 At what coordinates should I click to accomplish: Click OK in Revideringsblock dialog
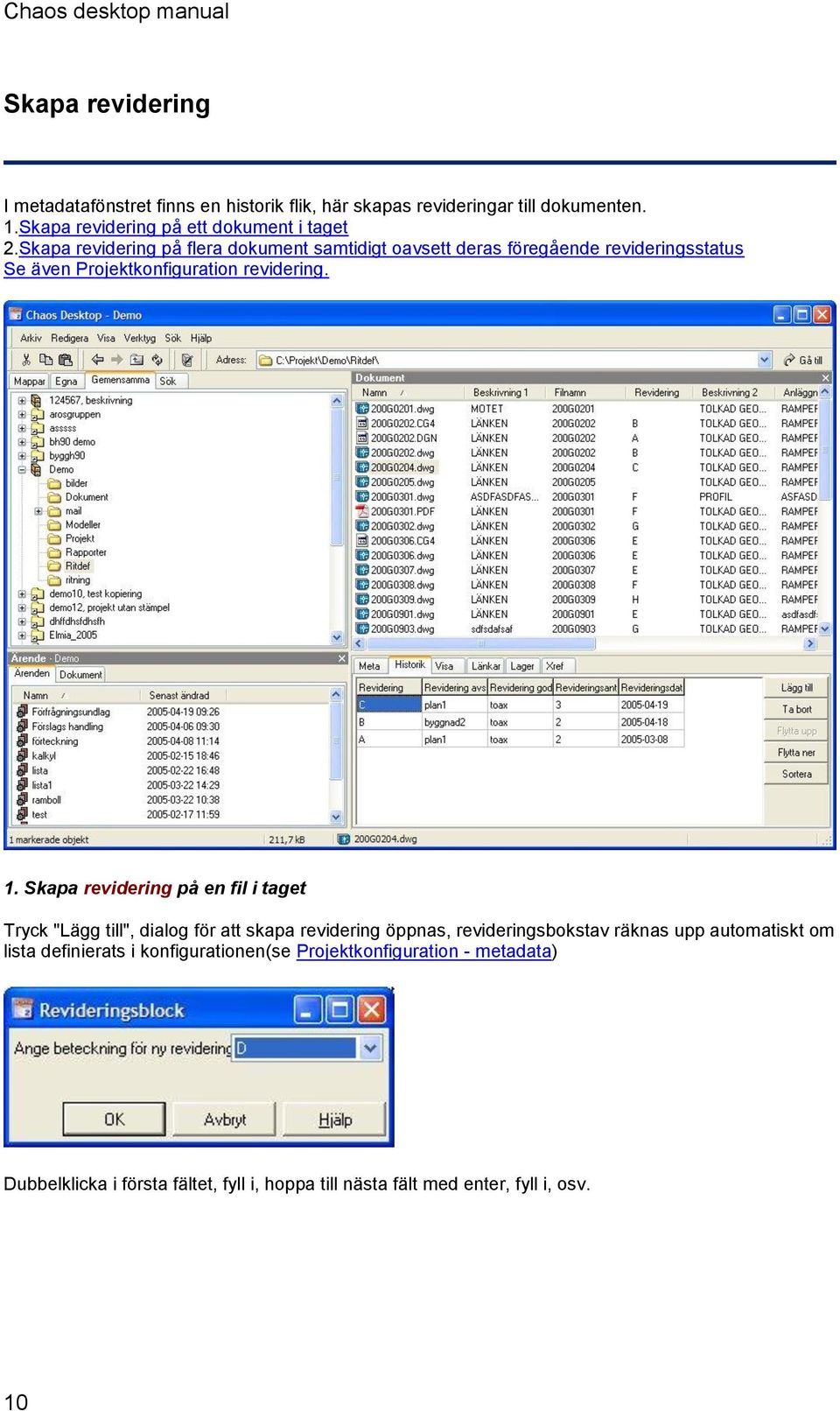coord(115,1119)
